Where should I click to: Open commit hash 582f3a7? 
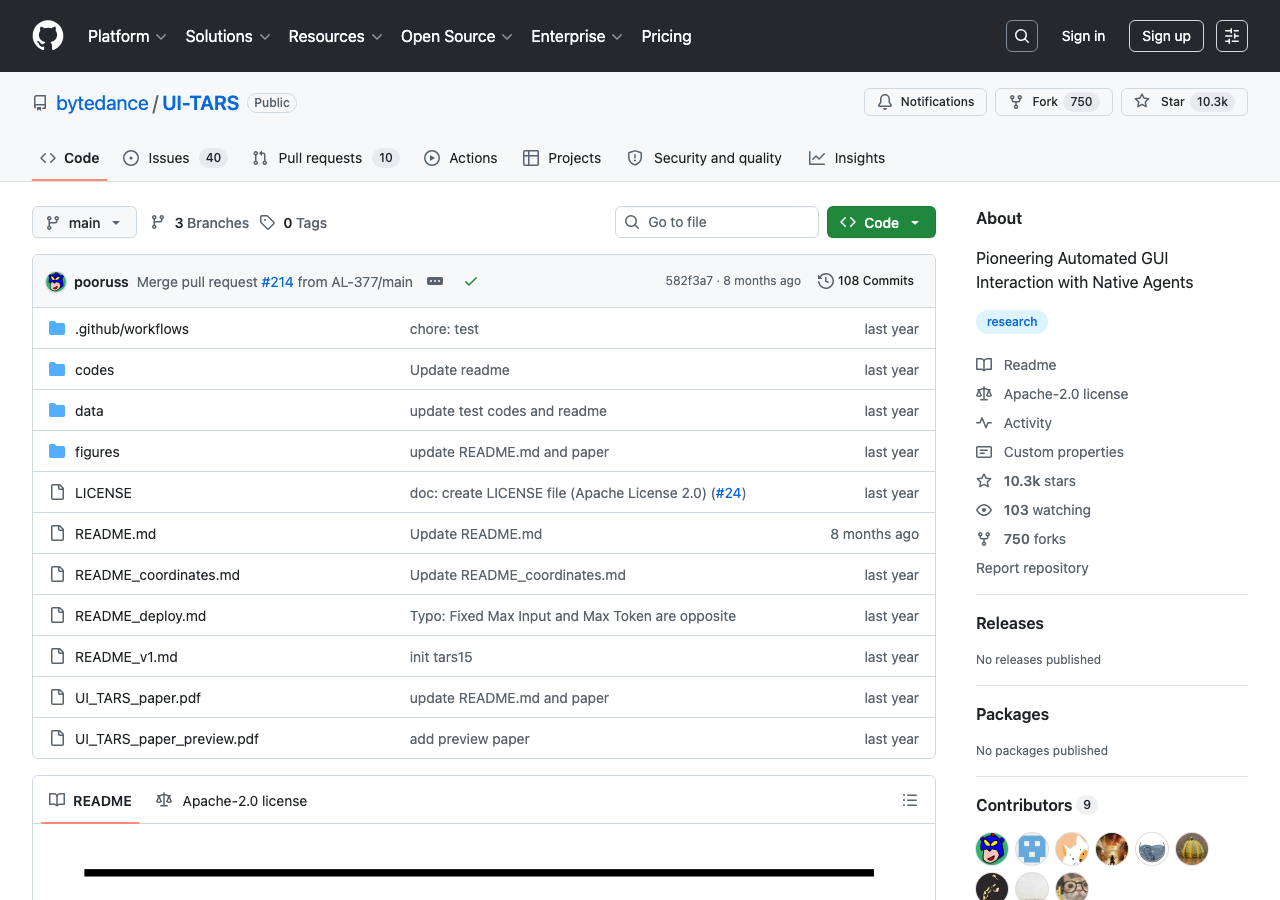689,281
